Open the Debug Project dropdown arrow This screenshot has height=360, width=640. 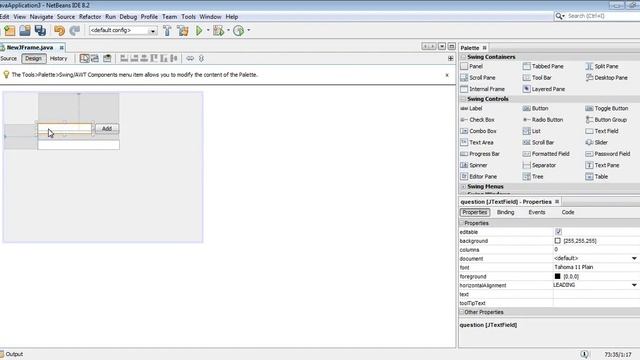[x=228, y=30]
